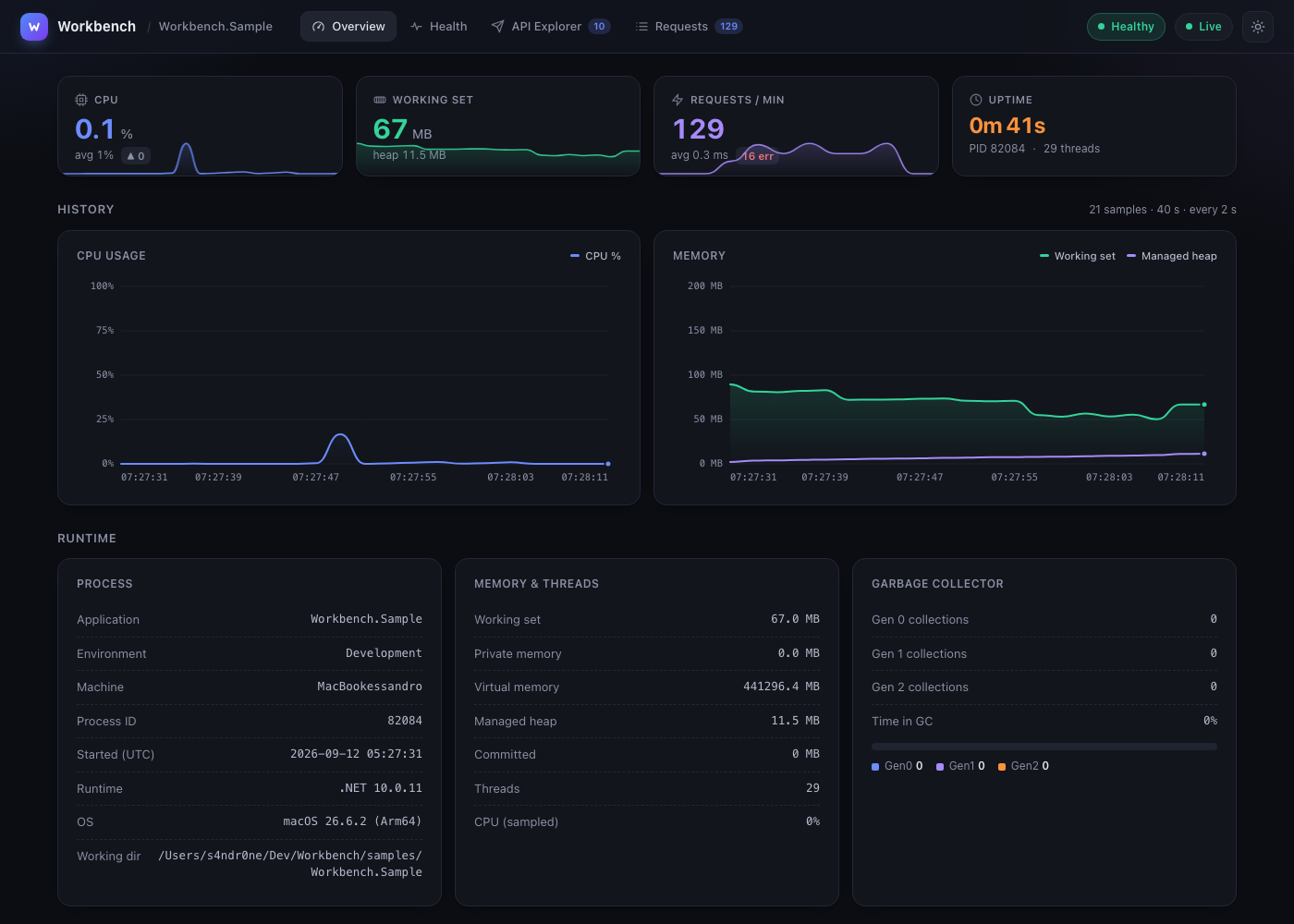This screenshot has width=1294, height=924.
Task: Click the memory icon beside Working Set title
Action: pyautogui.click(x=380, y=100)
